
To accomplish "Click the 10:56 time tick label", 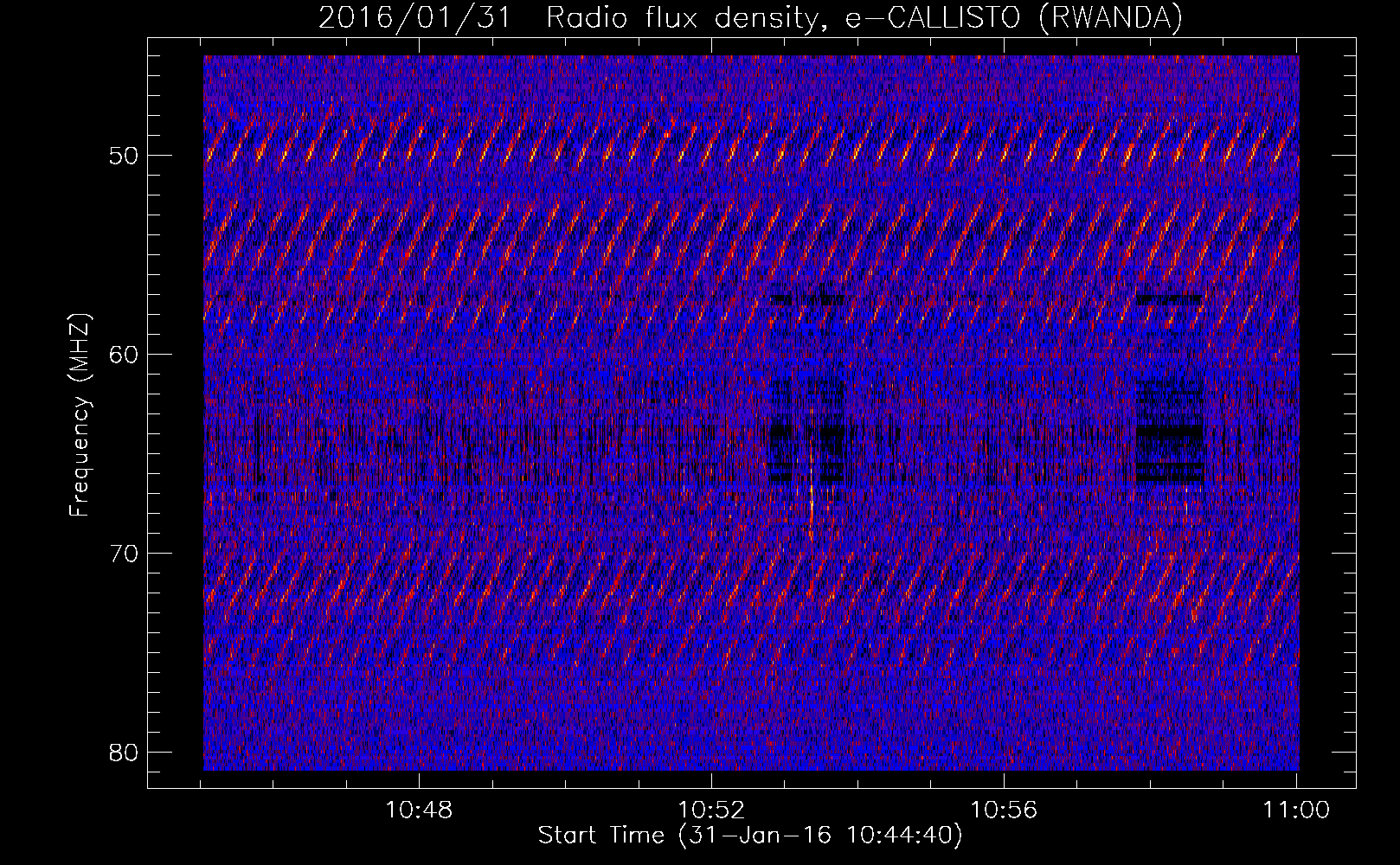I will (1004, 811).
